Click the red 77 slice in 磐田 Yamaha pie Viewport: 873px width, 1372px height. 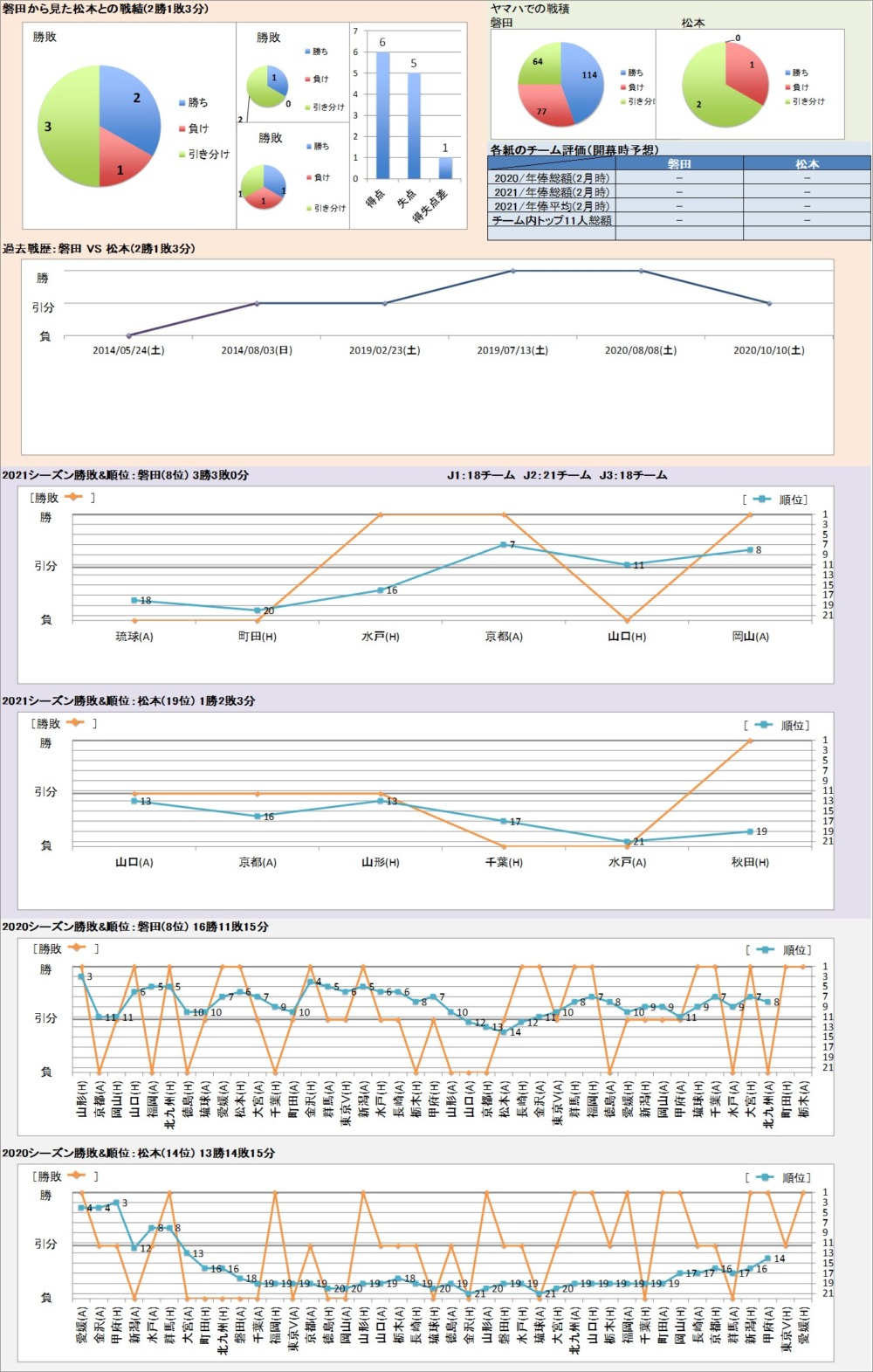pos(543,107)
